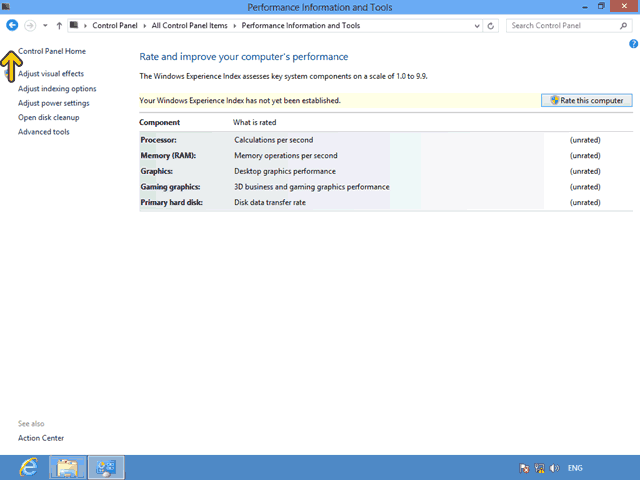The width and height of the screenshot is (640, 480).
Task: Click '3D business and gaming graphics performance' text
Action: tap(312, 187)
